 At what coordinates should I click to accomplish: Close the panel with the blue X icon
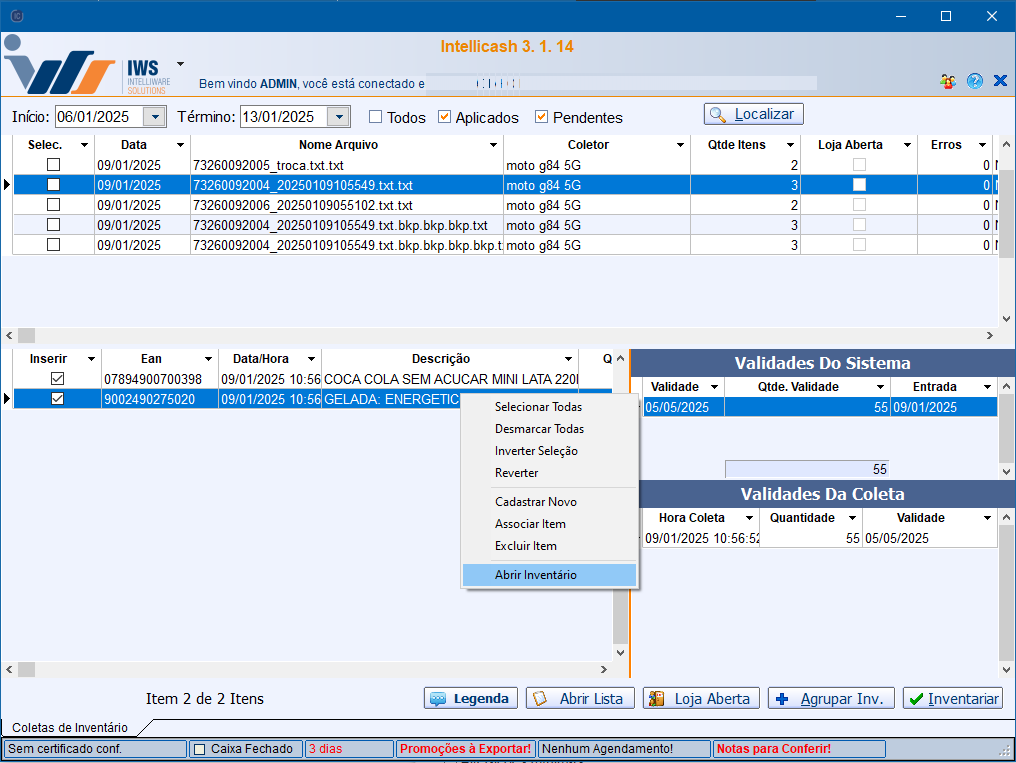(999, 81)
